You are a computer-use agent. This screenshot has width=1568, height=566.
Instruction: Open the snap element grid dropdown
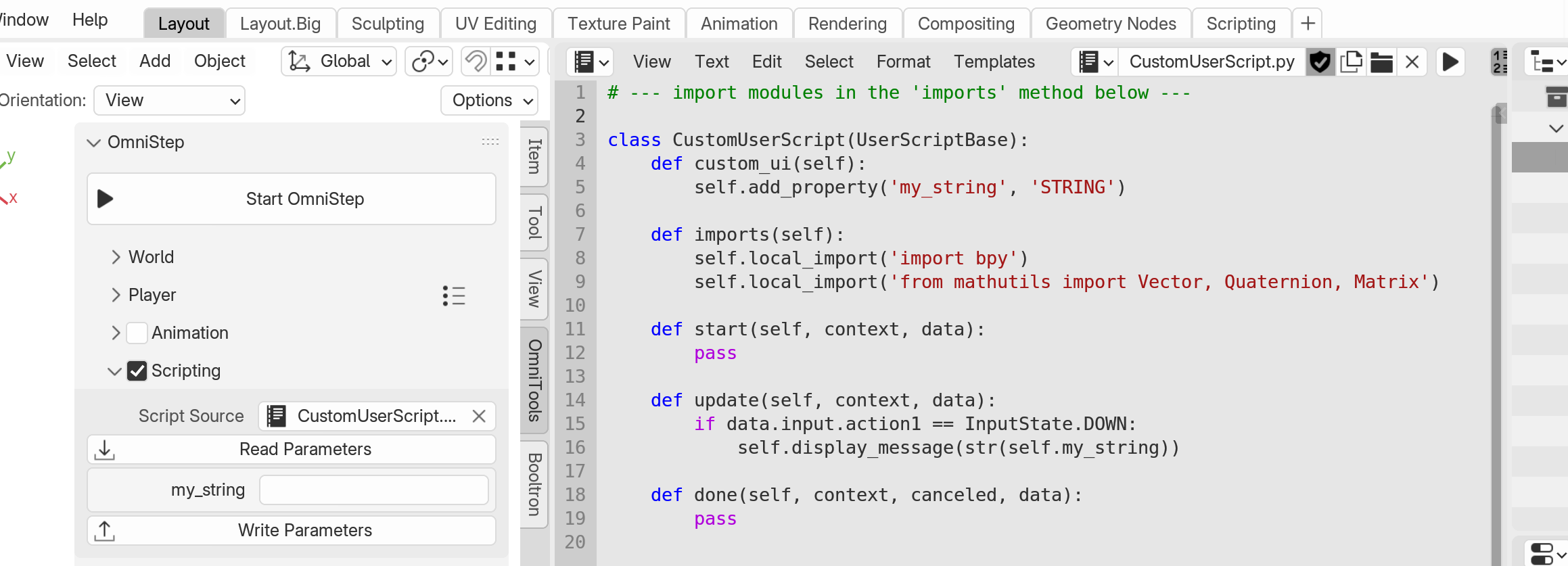pyautogui.click(x=515, y=62)
